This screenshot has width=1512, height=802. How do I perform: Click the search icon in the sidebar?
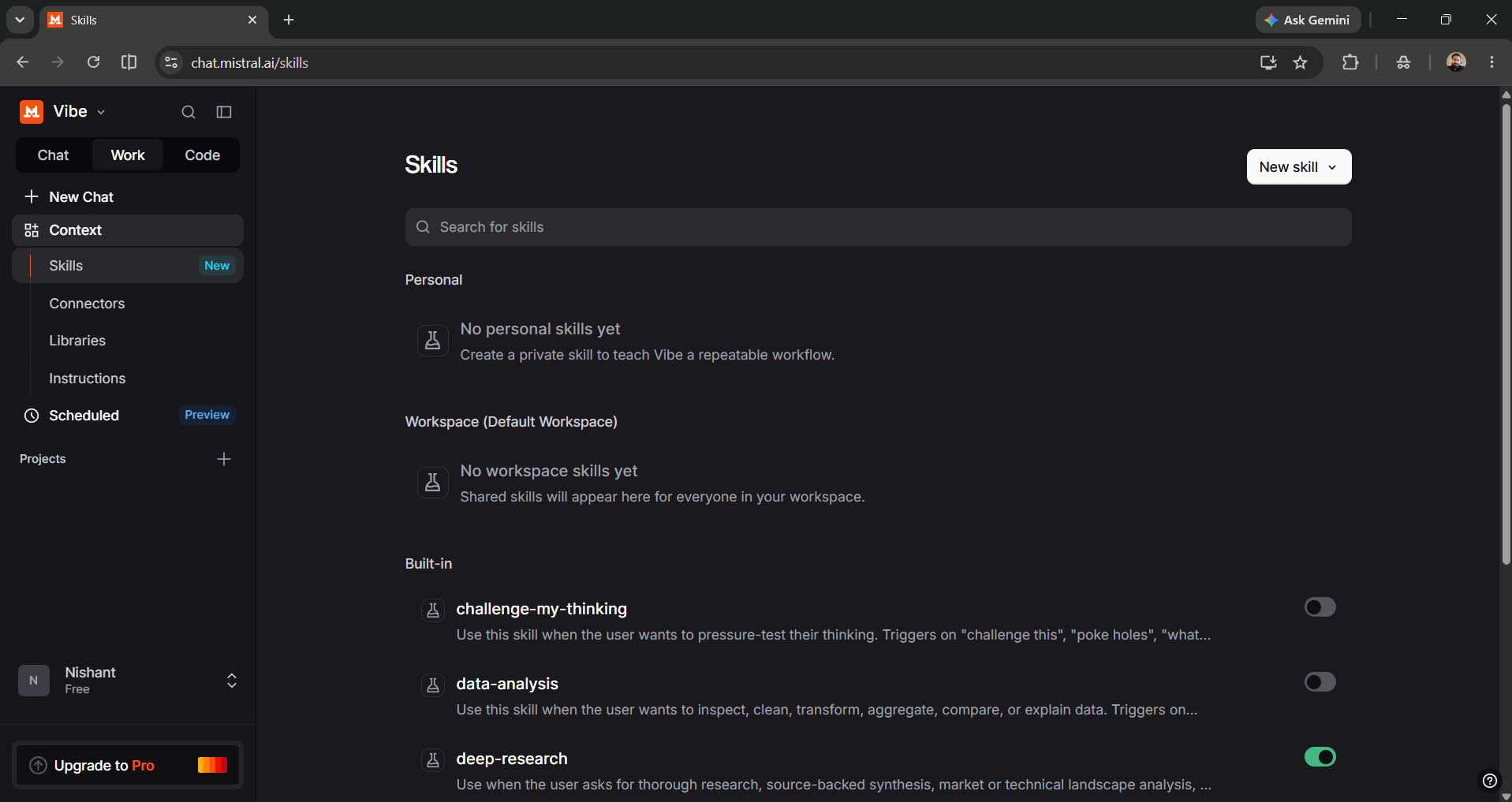[189, 112]
